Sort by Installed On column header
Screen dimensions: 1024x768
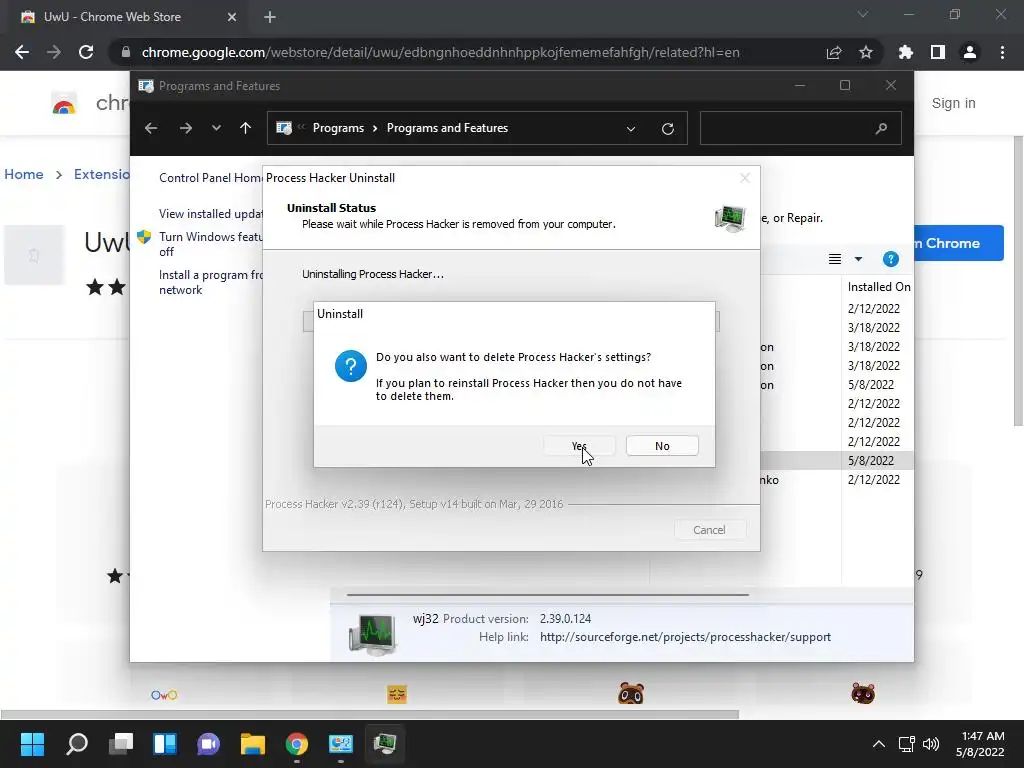point(878,287)
